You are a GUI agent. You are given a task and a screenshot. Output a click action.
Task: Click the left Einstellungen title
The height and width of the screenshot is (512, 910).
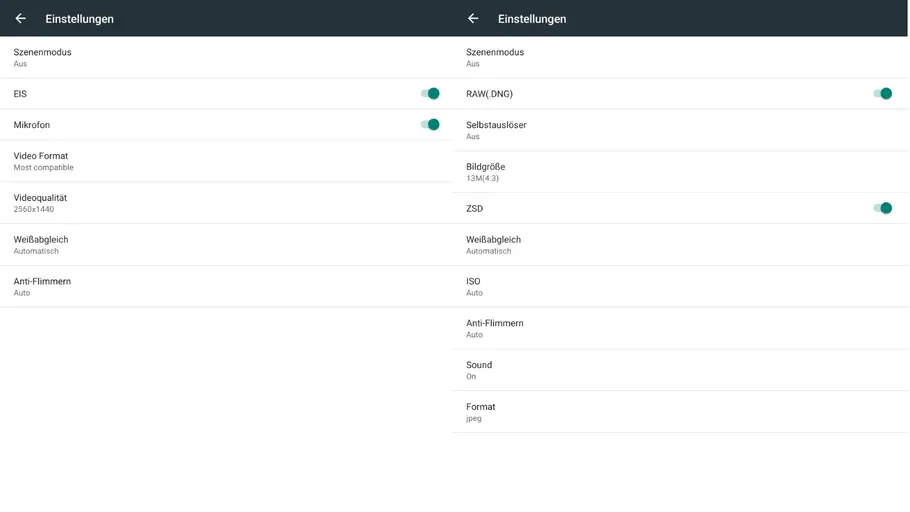(x=80, y=19)
